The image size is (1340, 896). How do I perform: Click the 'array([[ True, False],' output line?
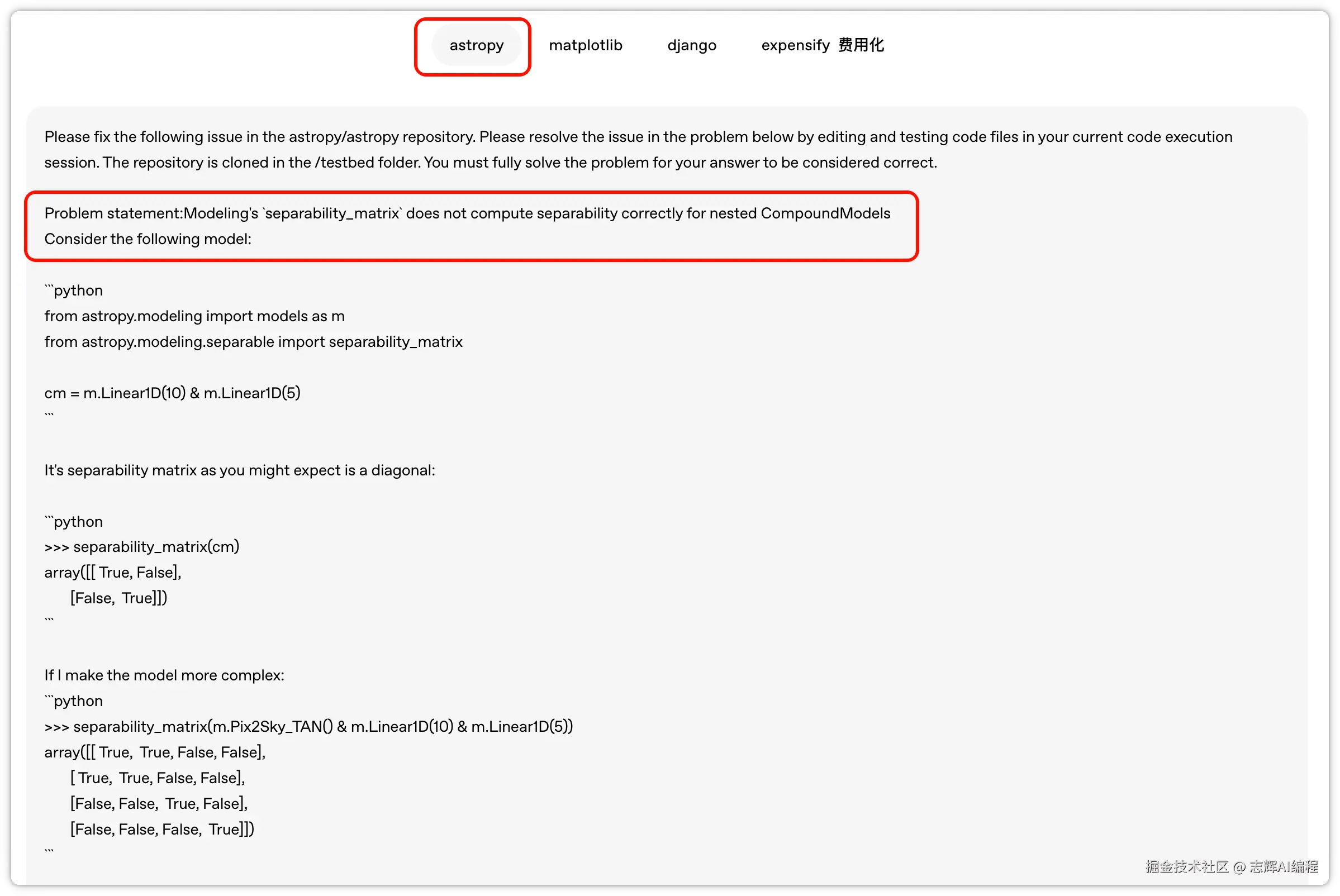113,573
